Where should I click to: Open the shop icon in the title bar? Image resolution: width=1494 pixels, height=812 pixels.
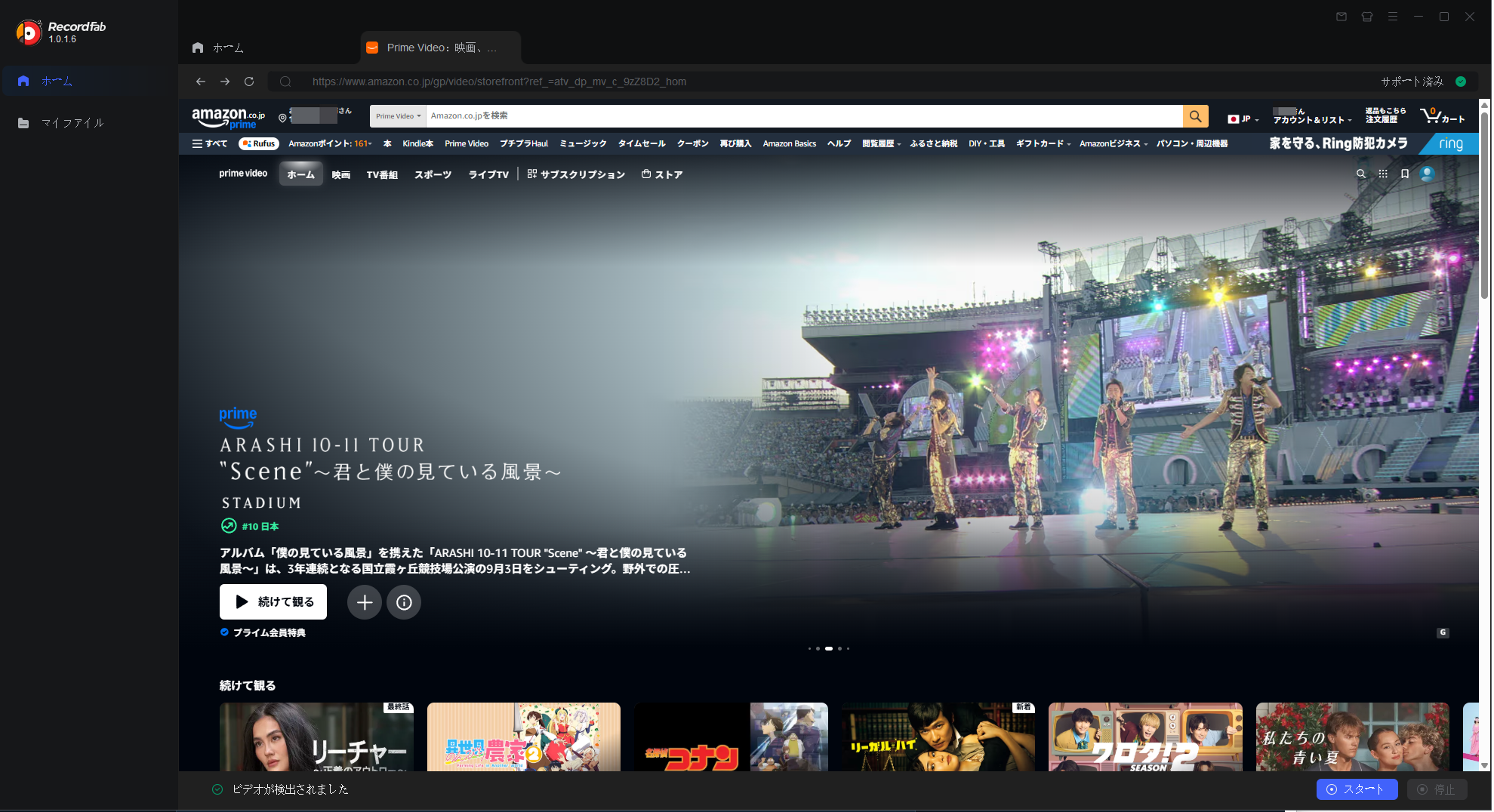[x=1367, y=17]
